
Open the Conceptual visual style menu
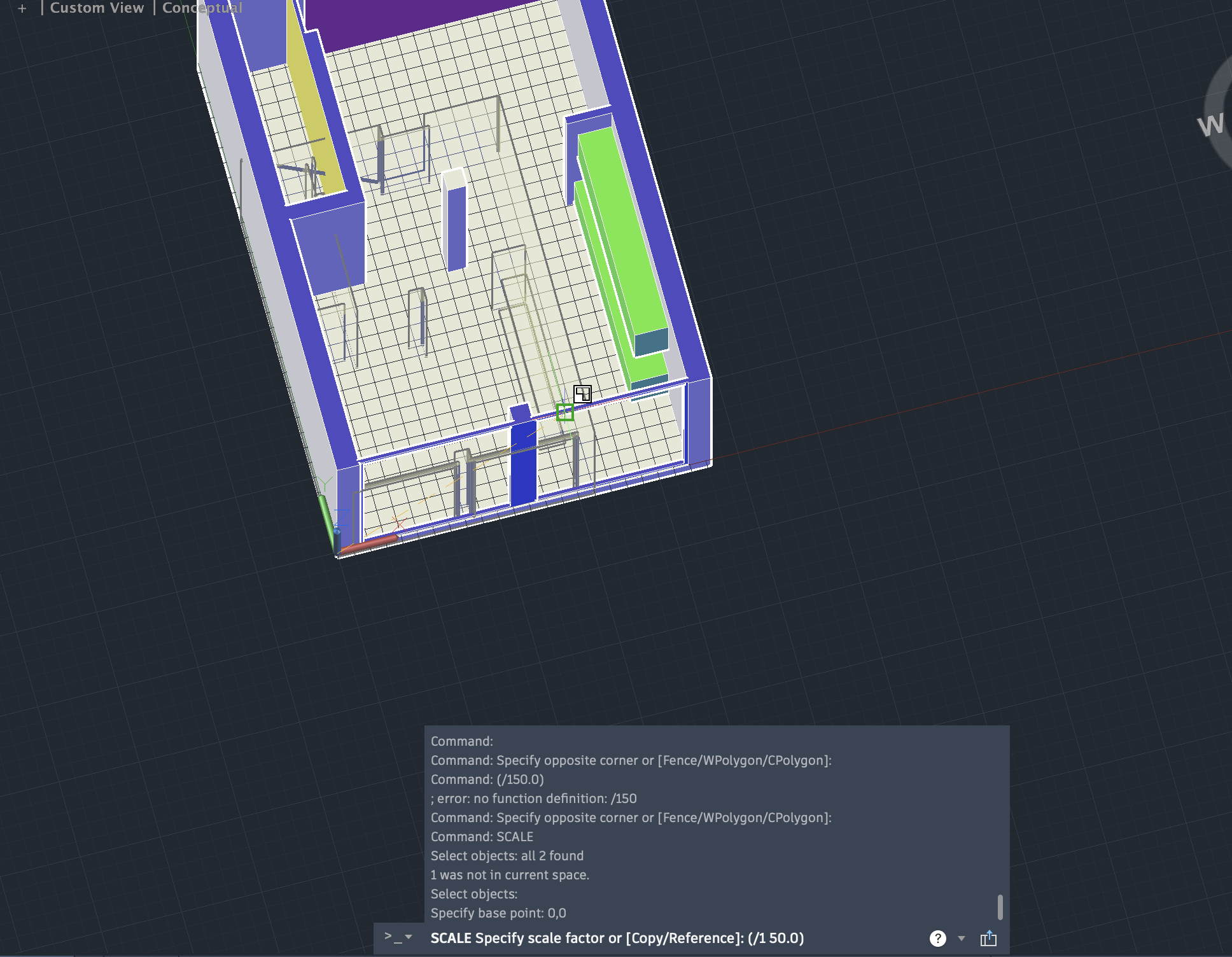[202, 8]
